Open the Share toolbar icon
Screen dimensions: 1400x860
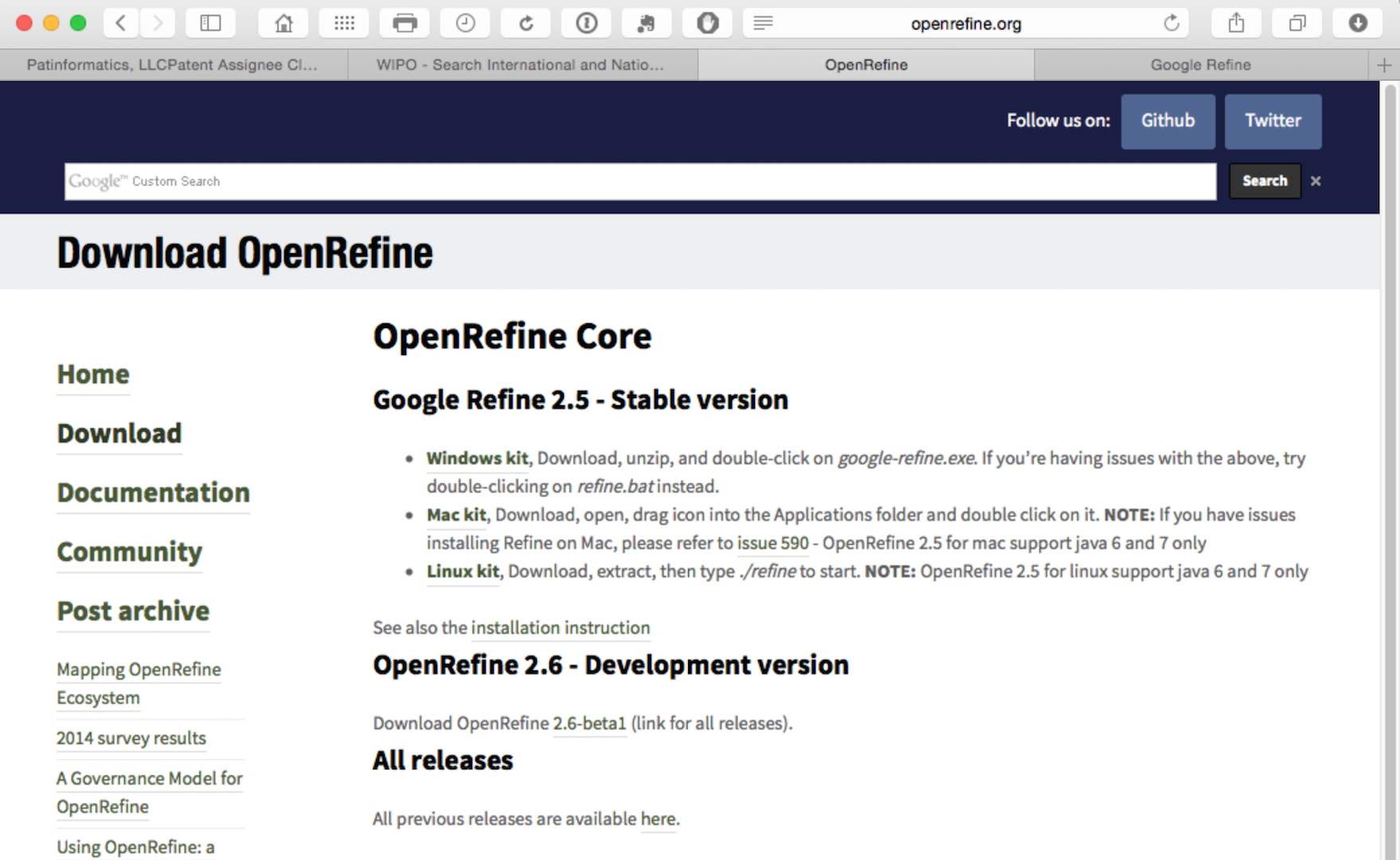pyautogui.click(x=1236, y=23)
